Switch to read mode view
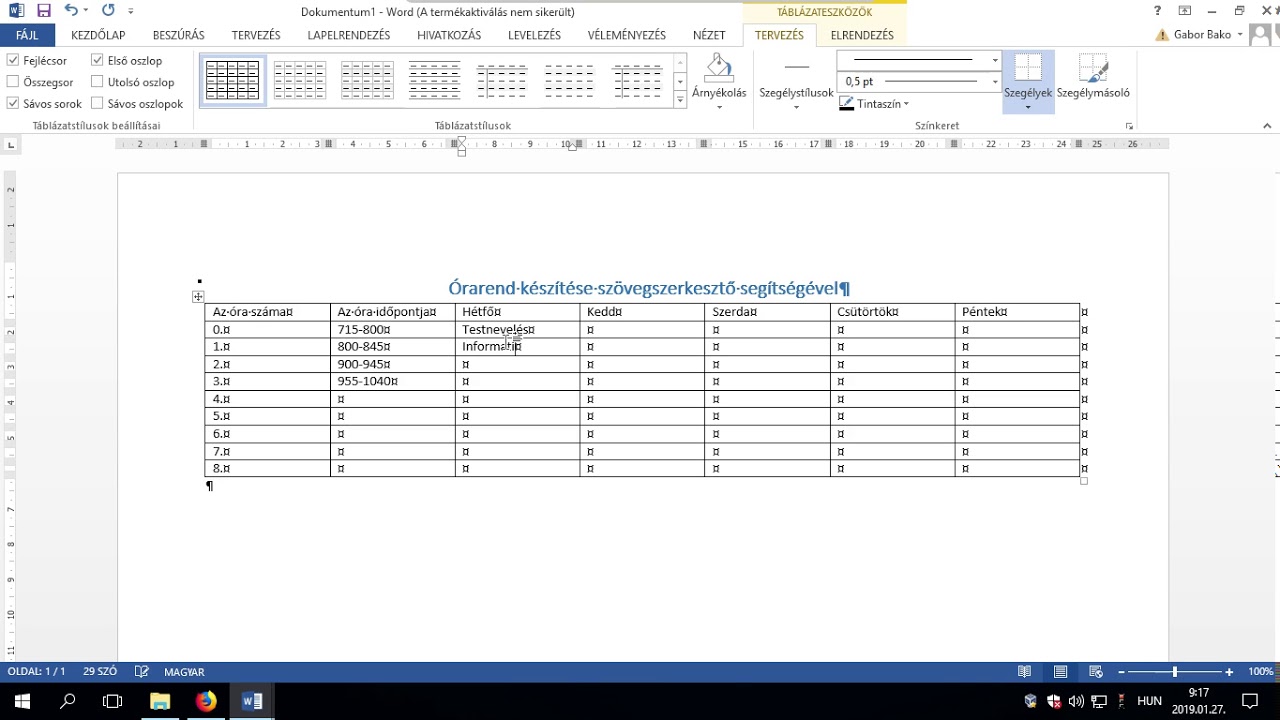 (1024, 672)
